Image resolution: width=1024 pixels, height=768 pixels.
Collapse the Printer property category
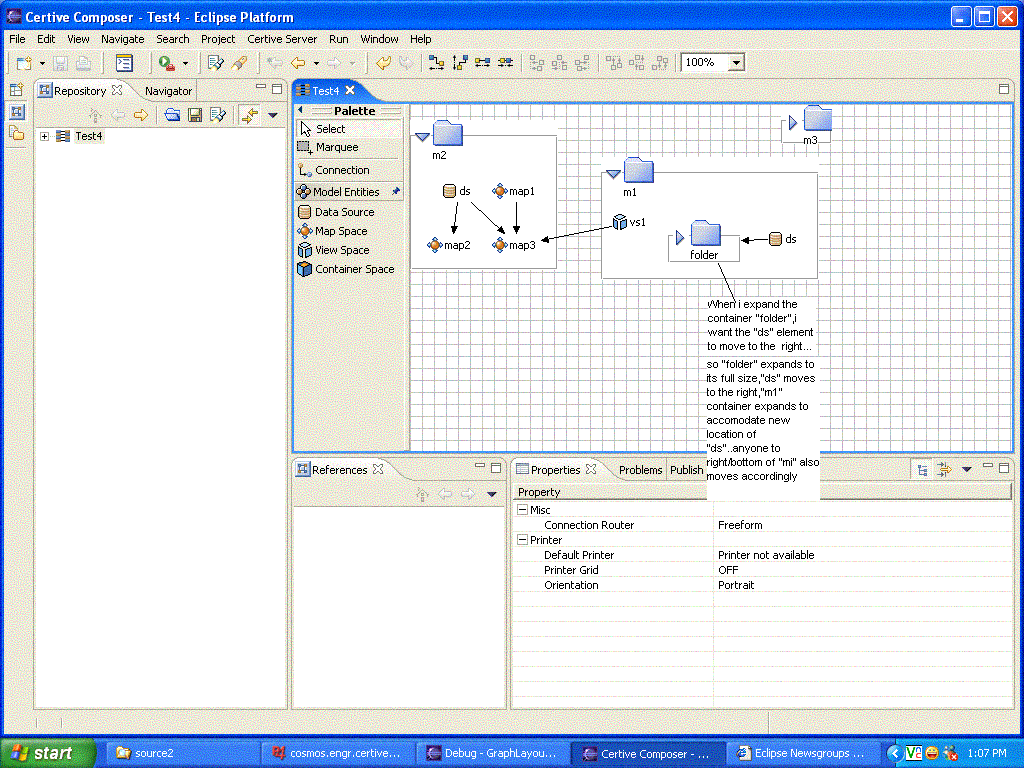(x=522, y=539)
